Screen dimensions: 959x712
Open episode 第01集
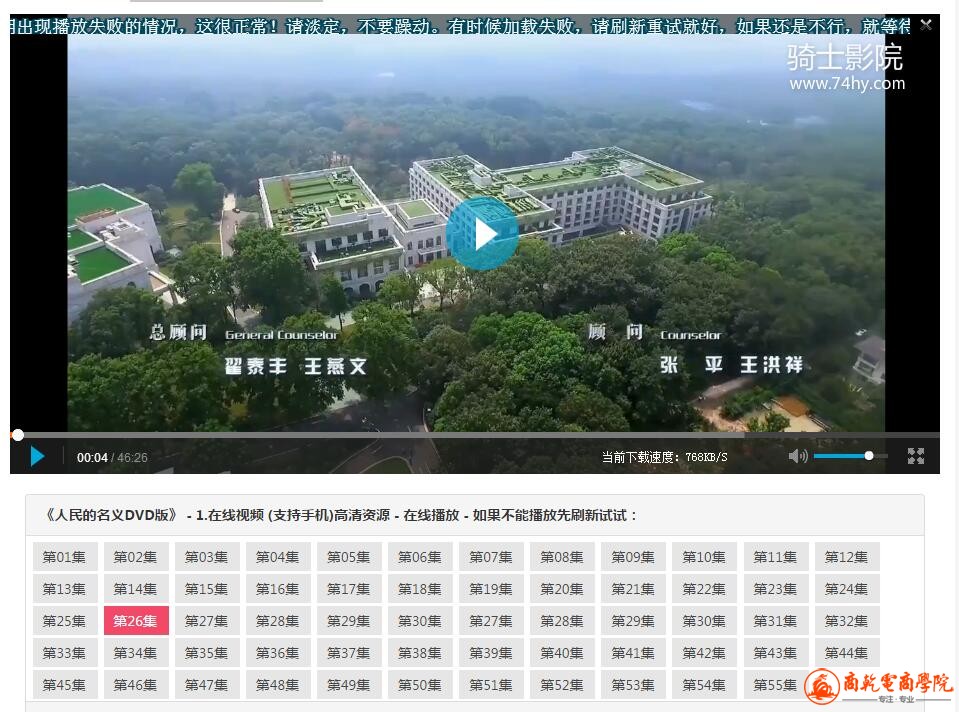coord(65,557)
